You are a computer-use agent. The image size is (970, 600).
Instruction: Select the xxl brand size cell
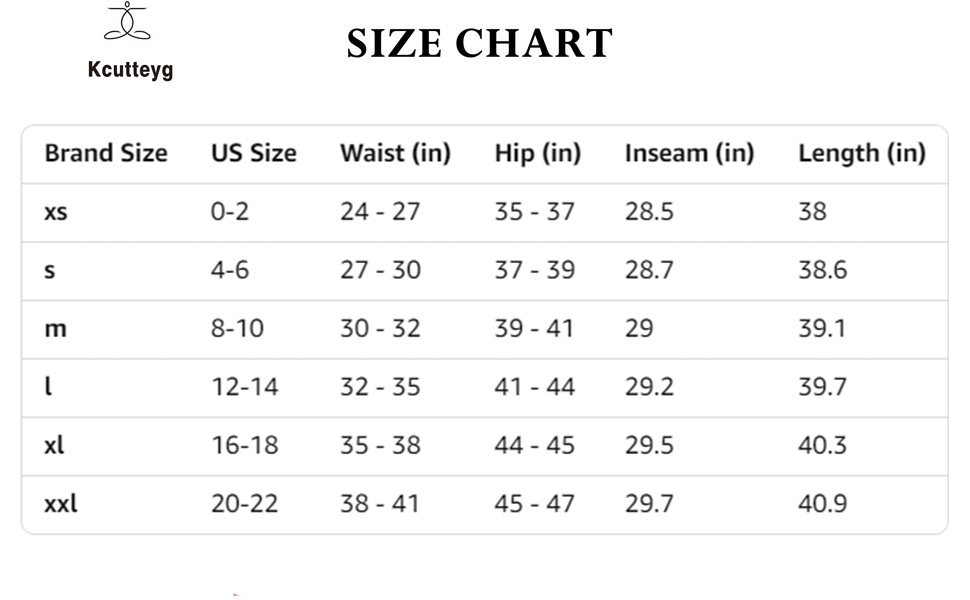click(60, 503)
